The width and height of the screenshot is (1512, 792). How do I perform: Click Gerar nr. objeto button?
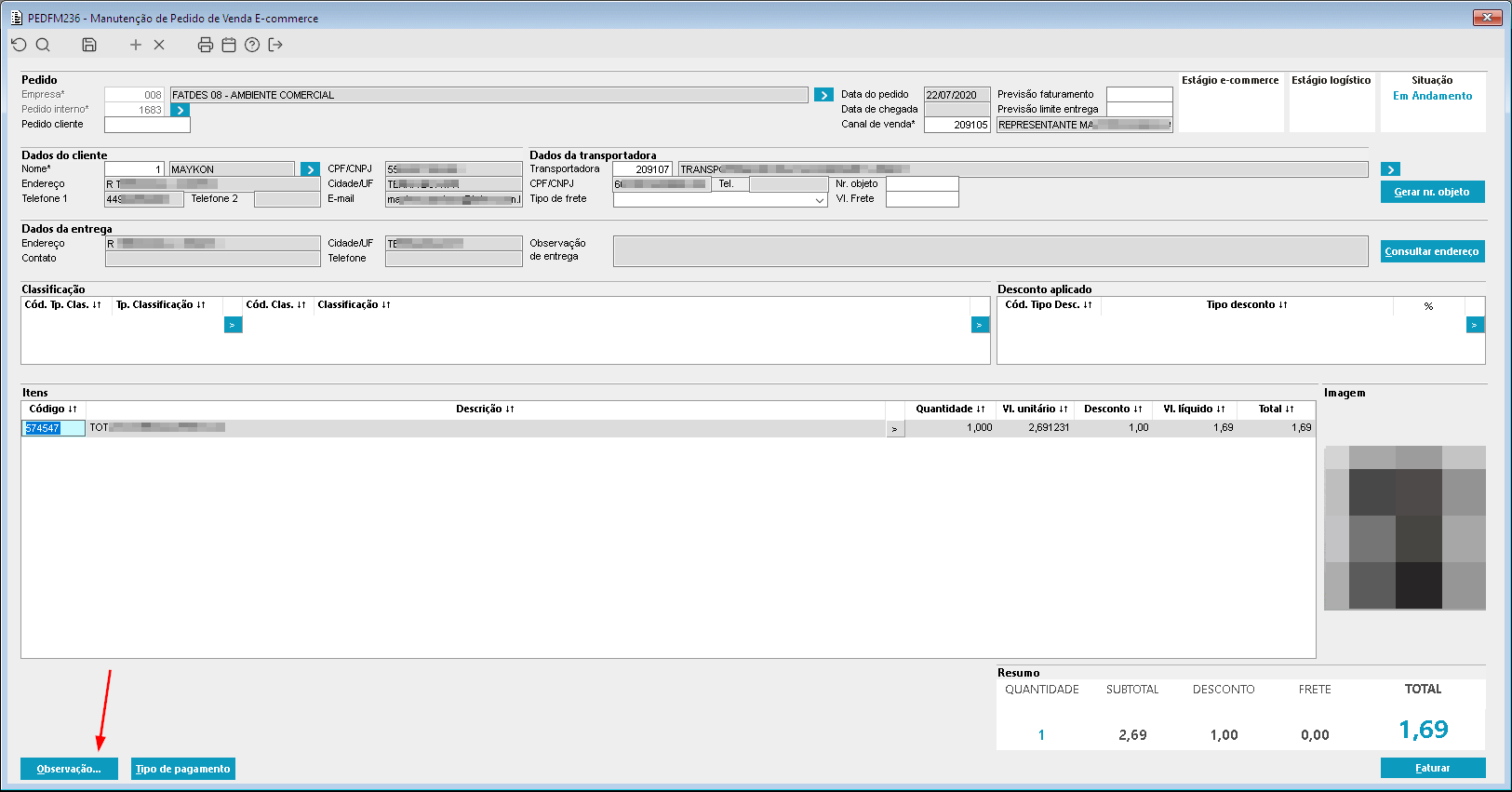(1432, 192)
